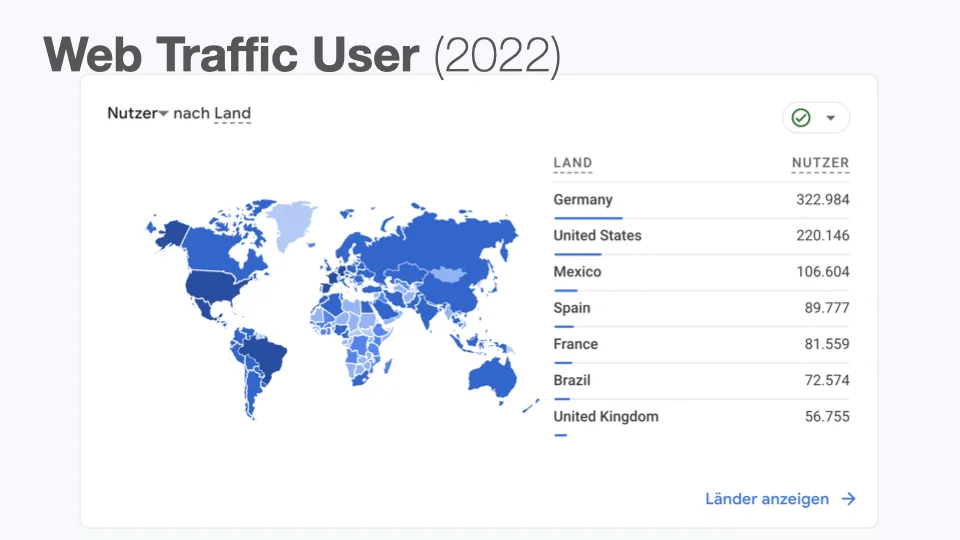Click the green checkmark status icon
This screenshot has height=540, width=960.
click(x=801, y=118)
